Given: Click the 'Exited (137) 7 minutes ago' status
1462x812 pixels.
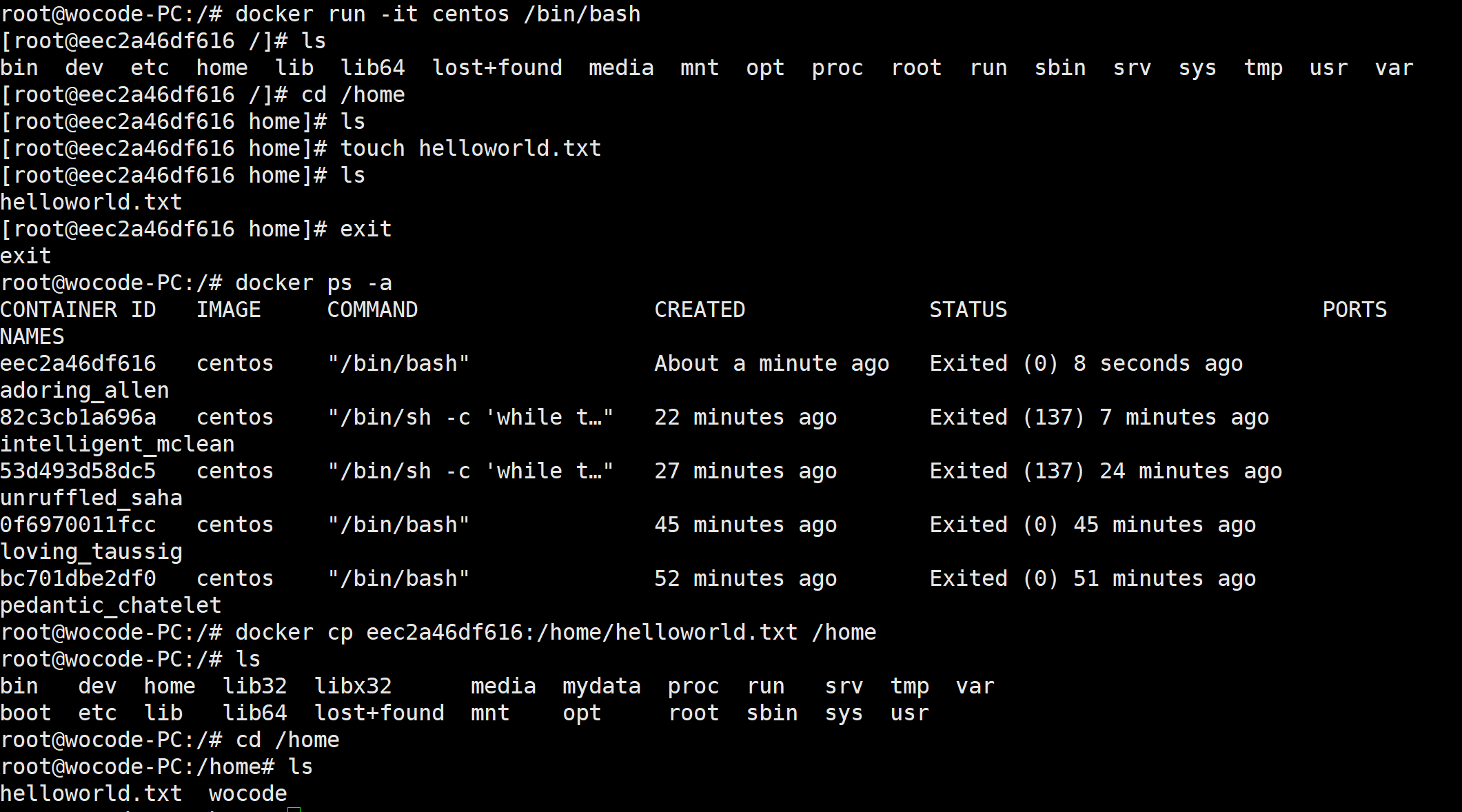Looking at the screenshot, I should click(x=1099, y=418).
